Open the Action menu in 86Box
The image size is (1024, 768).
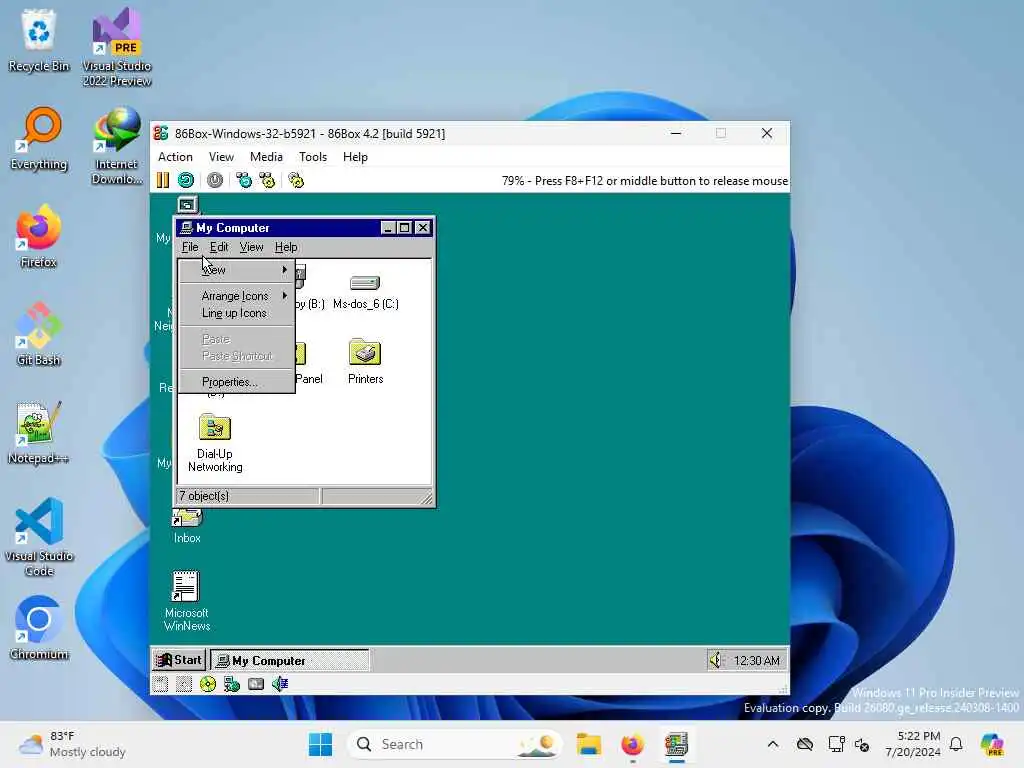[175, 157]
